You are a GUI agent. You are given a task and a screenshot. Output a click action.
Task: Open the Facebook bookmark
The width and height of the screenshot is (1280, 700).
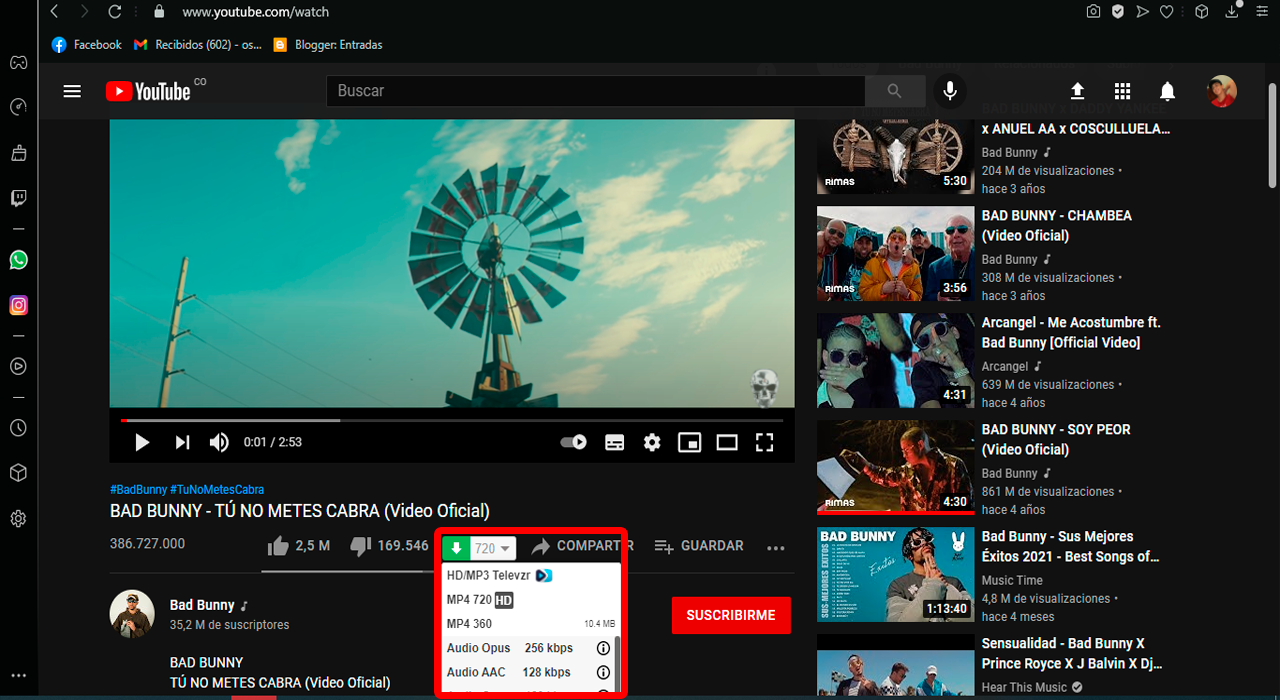87,45
